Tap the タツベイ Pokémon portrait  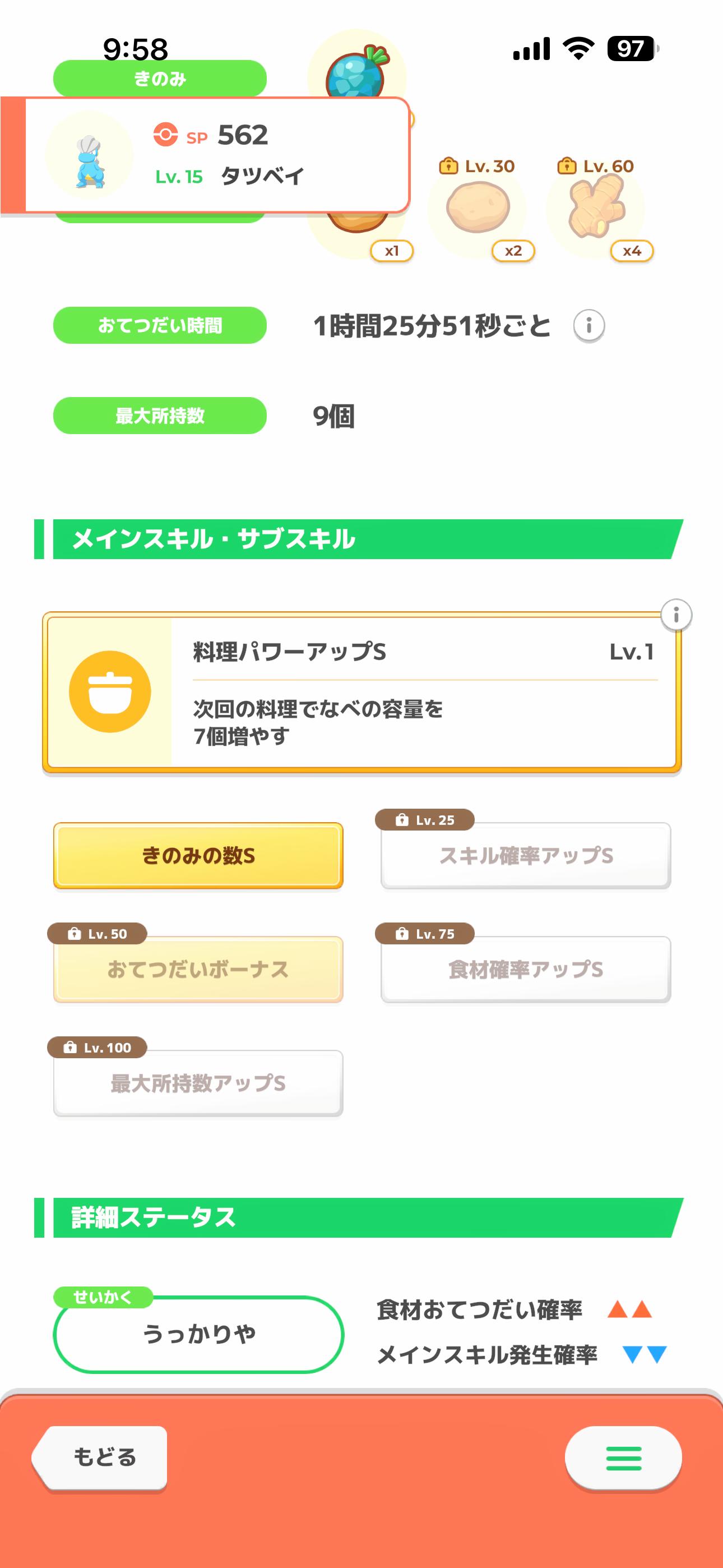[x=90, y=156]
